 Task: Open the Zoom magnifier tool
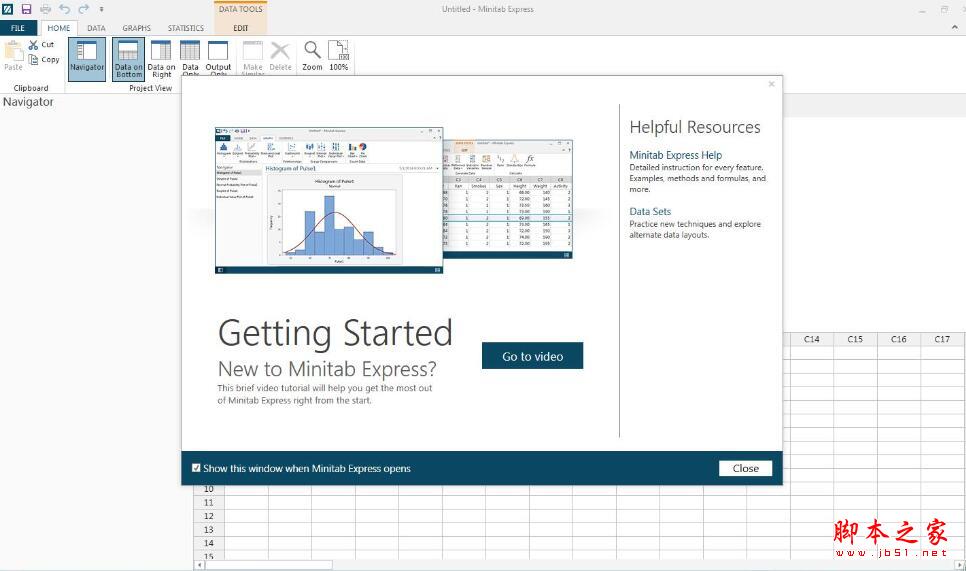click(312, 55)
